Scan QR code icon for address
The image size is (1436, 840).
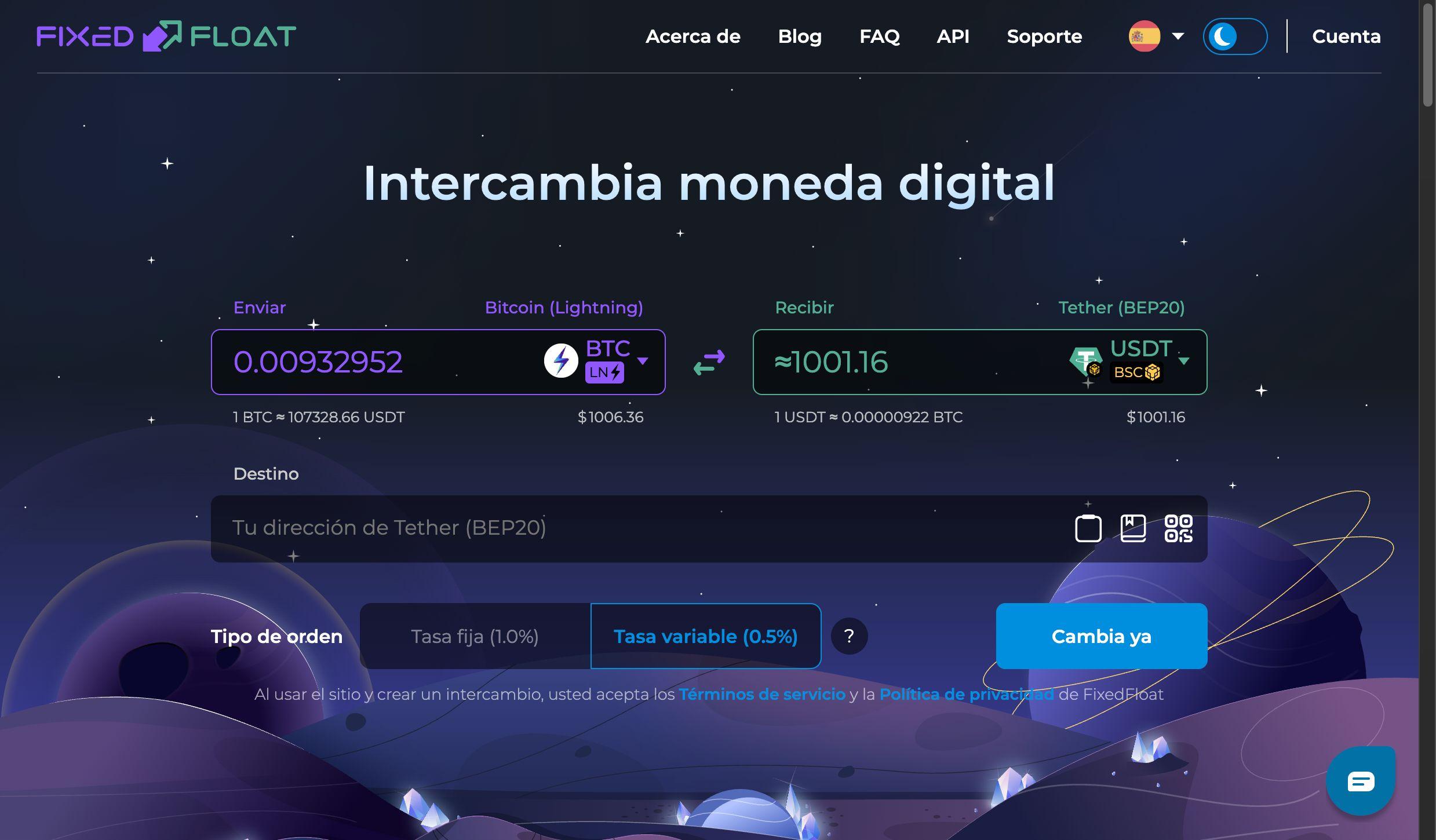[1178, 528]
